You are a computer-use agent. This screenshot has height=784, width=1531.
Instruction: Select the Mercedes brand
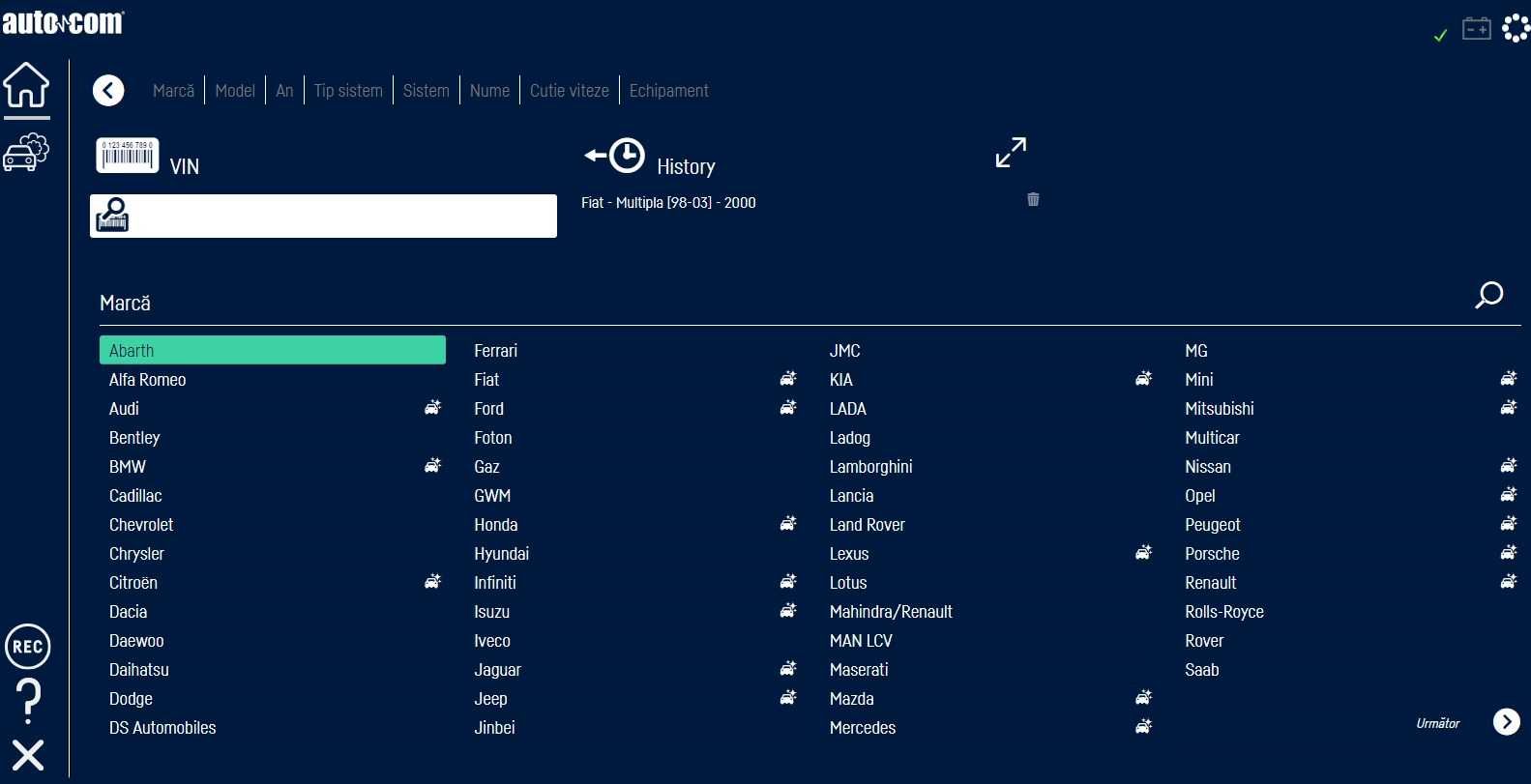point(863,728)
